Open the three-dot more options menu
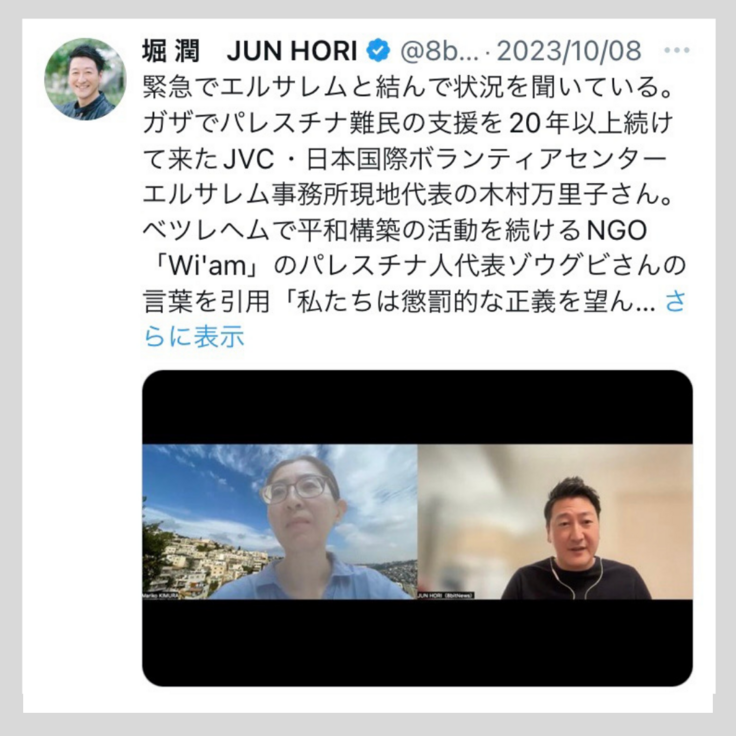This screenshot has width=736, height=736. (x=677, y=50)
